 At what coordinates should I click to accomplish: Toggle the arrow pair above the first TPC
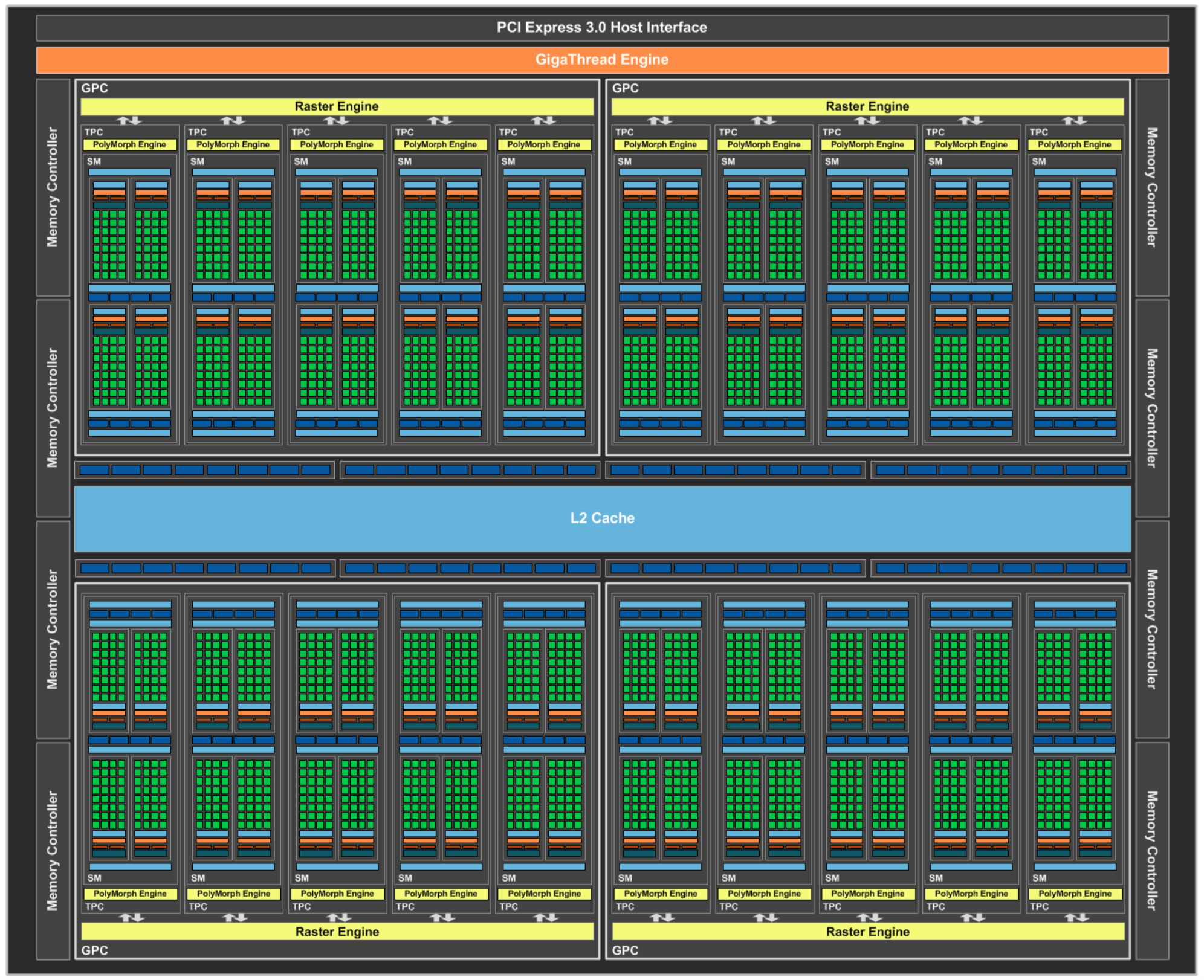click(x=129, y=120)
